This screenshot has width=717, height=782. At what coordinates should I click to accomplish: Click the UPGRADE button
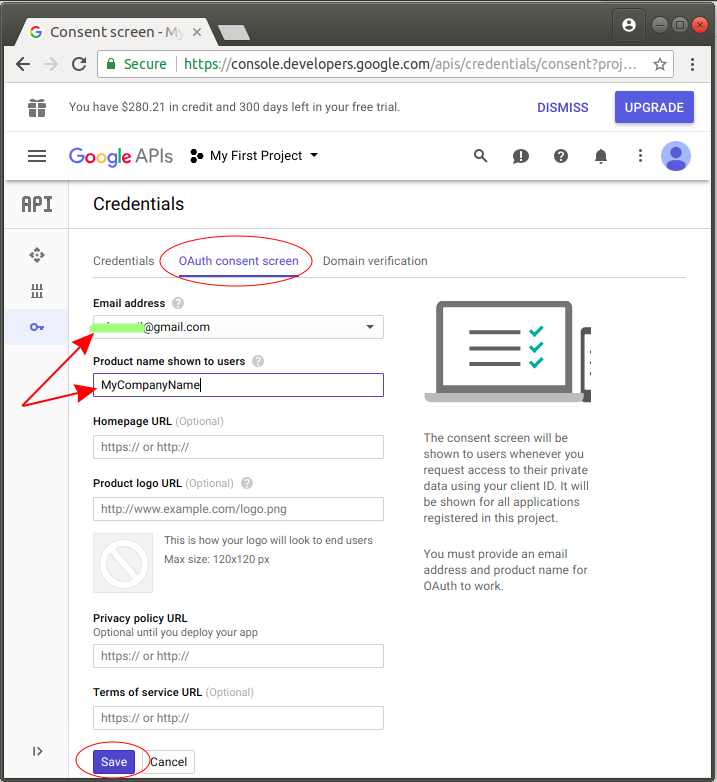[654, 107]
